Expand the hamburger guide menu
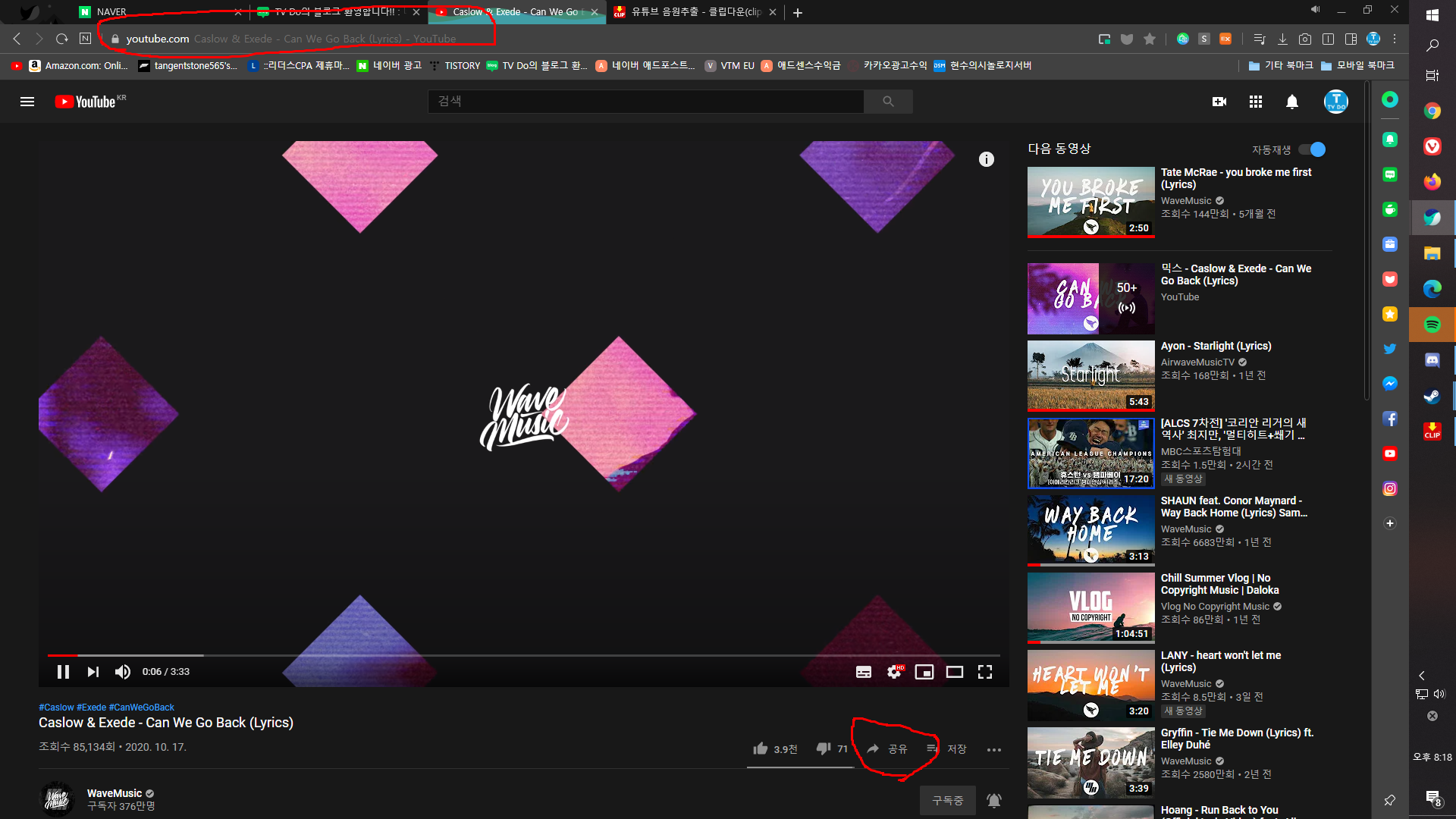The width and height of the screenshot is (1456, 819). 27,102
